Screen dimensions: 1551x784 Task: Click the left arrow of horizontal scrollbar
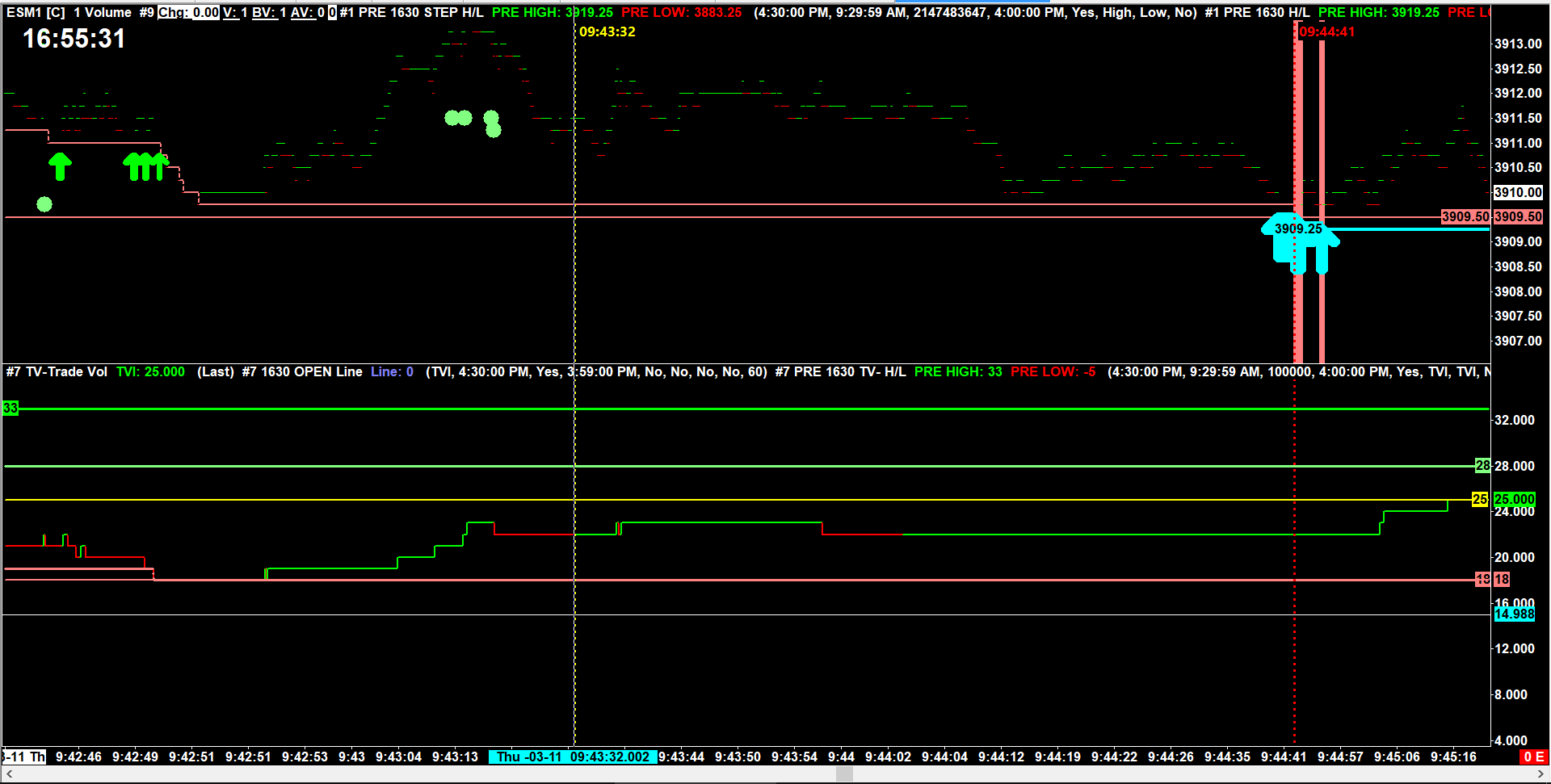(x=9, y=774)
